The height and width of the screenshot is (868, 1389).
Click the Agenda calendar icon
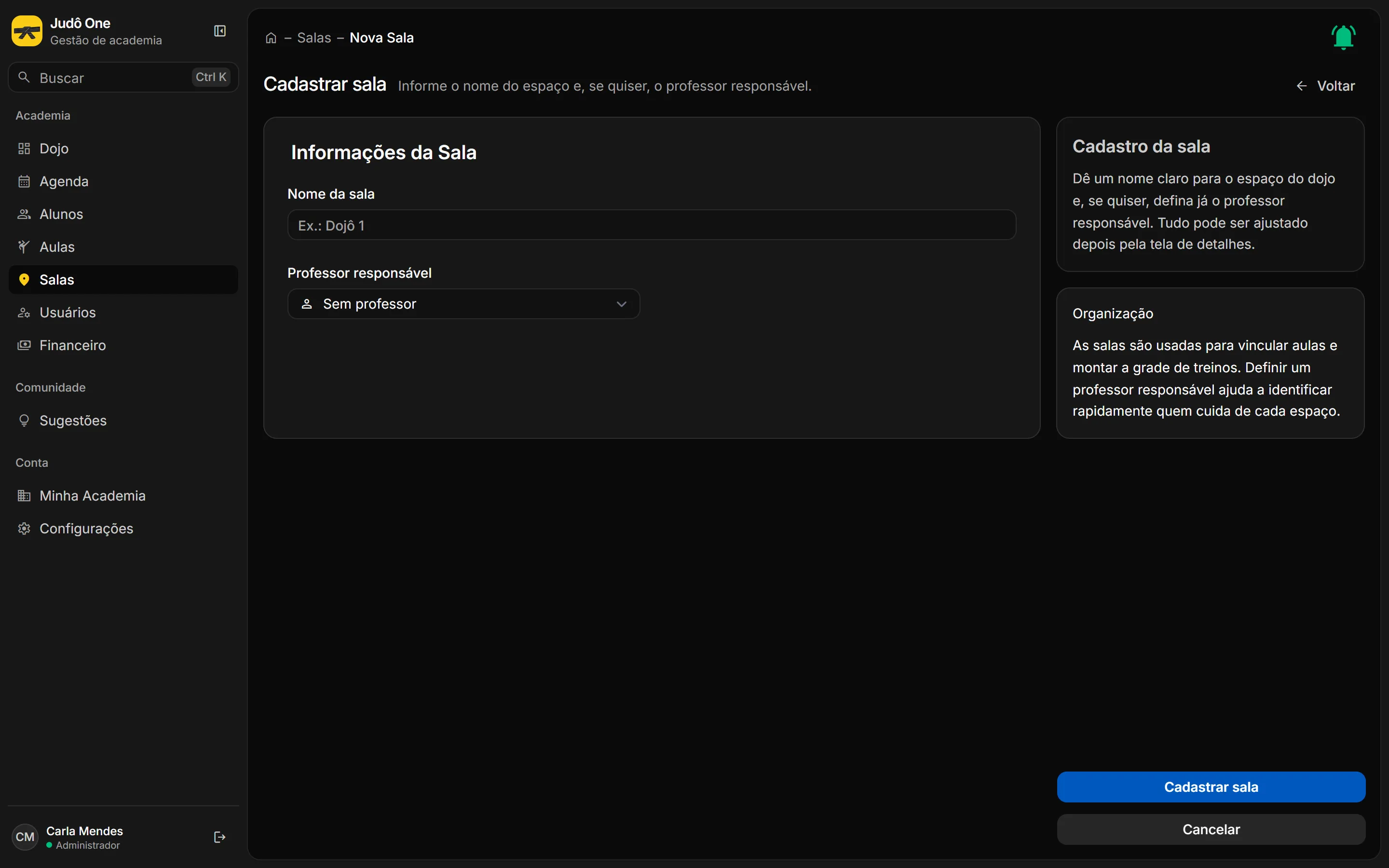(24, 181)
